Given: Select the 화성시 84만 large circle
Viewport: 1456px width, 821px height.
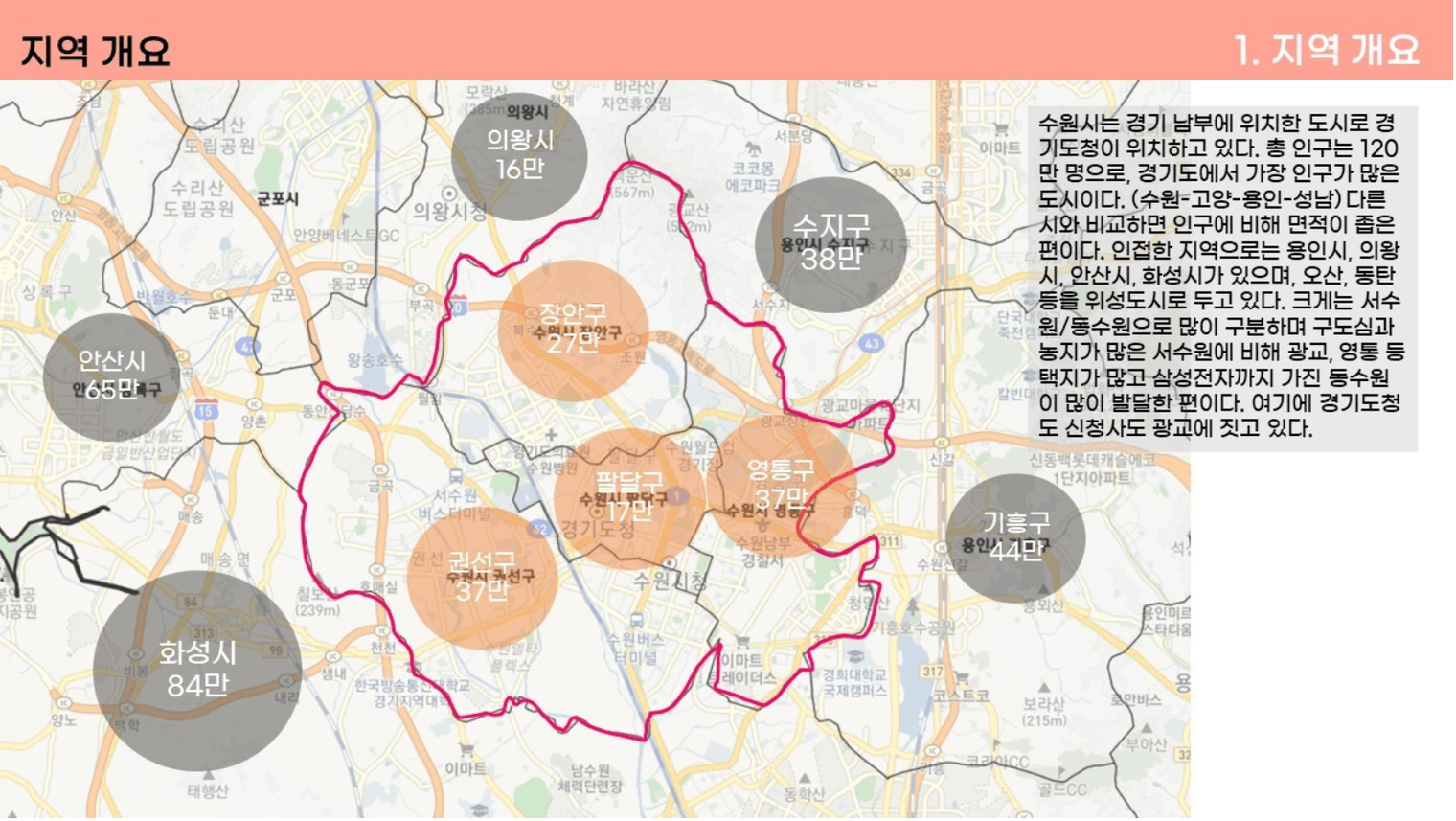Looking at the screenshot, I should point(198,670).
